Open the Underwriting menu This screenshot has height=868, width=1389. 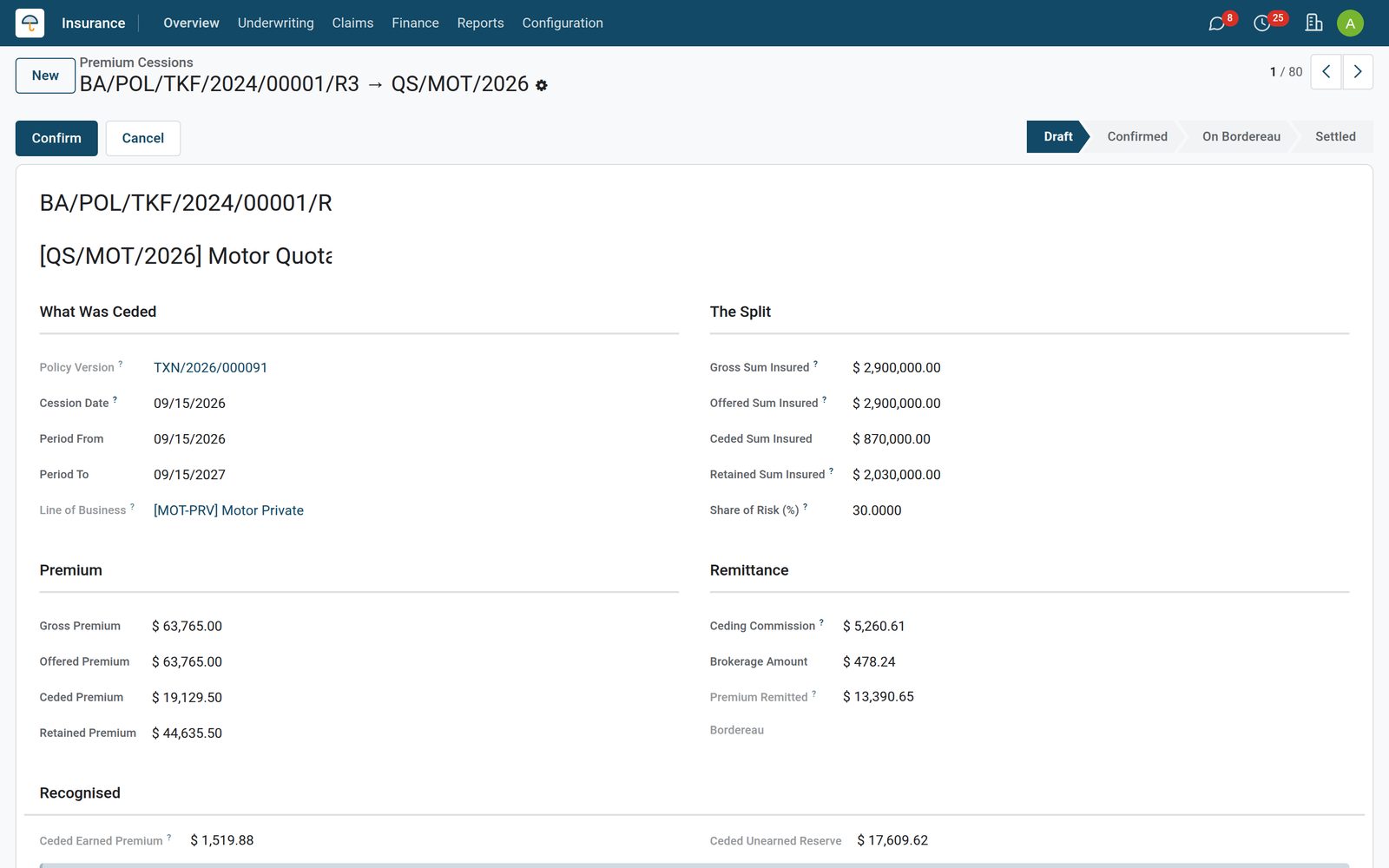click(275, 23)
